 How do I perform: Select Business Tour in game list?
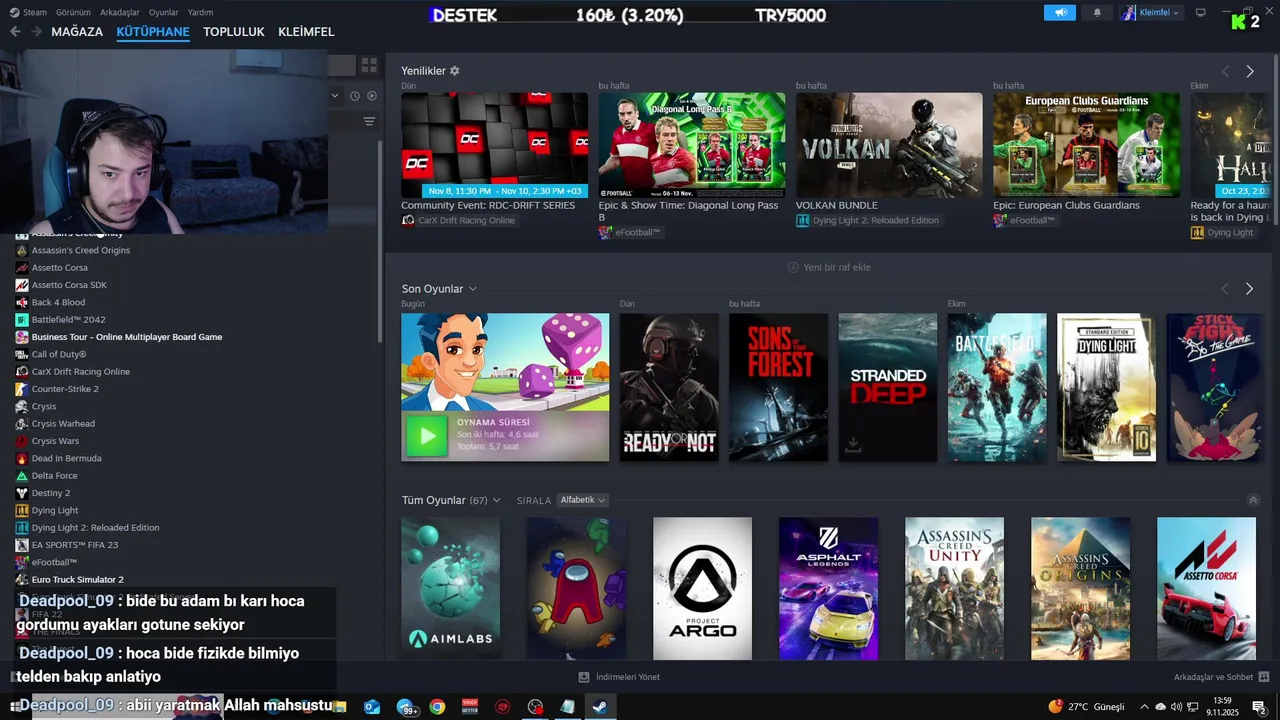coord(126,337)
